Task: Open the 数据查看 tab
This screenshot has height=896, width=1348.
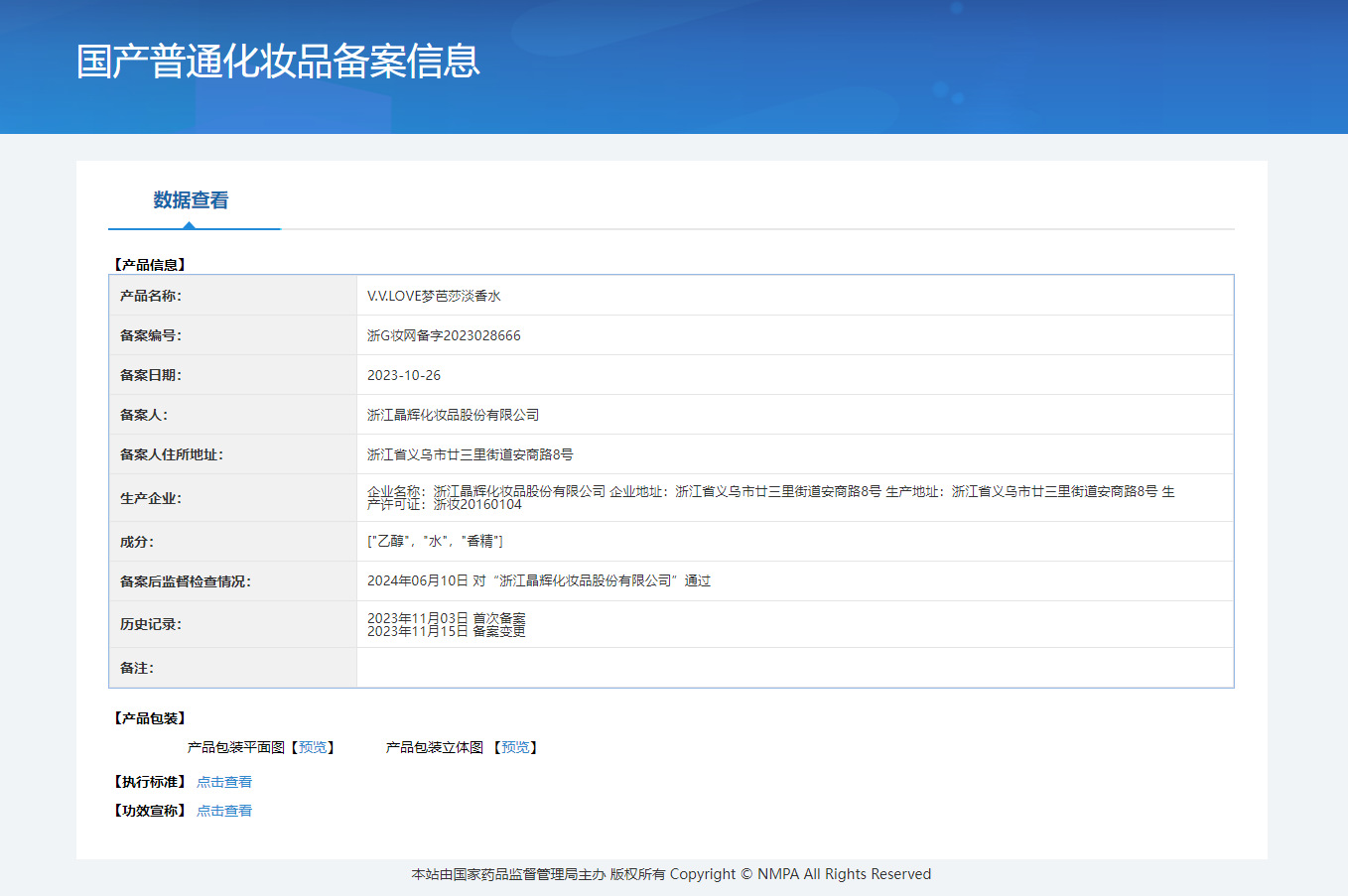Action: (191, 200)
